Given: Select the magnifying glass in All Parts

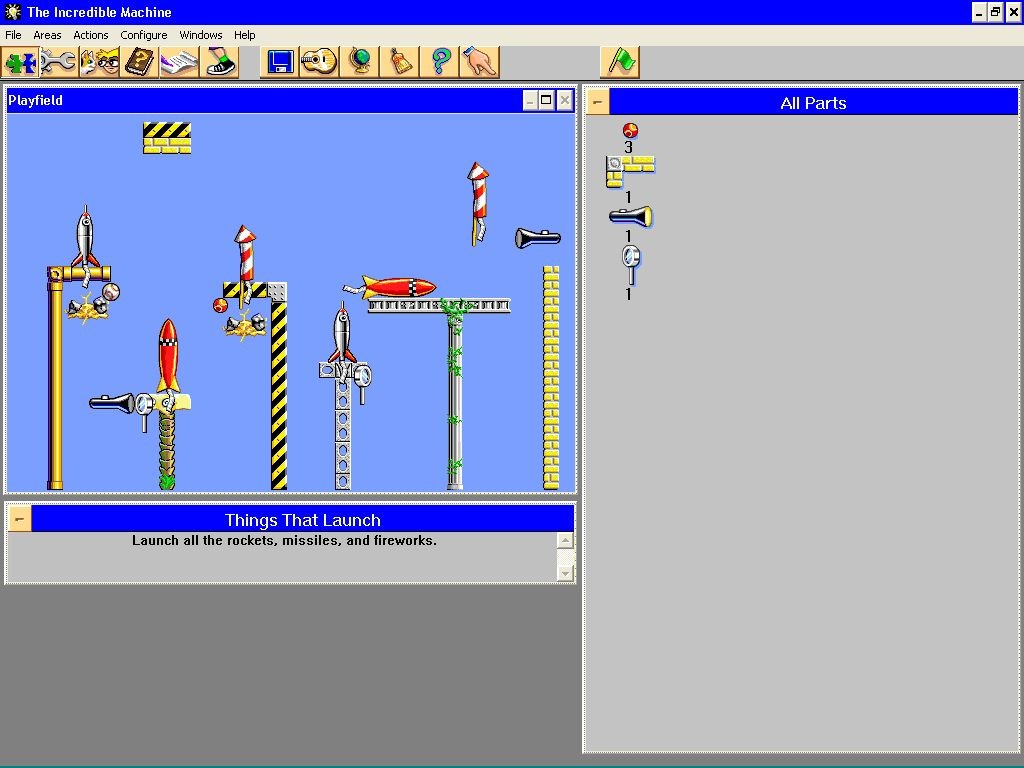Looking at the screenshot, I should (x=631, y=264).
